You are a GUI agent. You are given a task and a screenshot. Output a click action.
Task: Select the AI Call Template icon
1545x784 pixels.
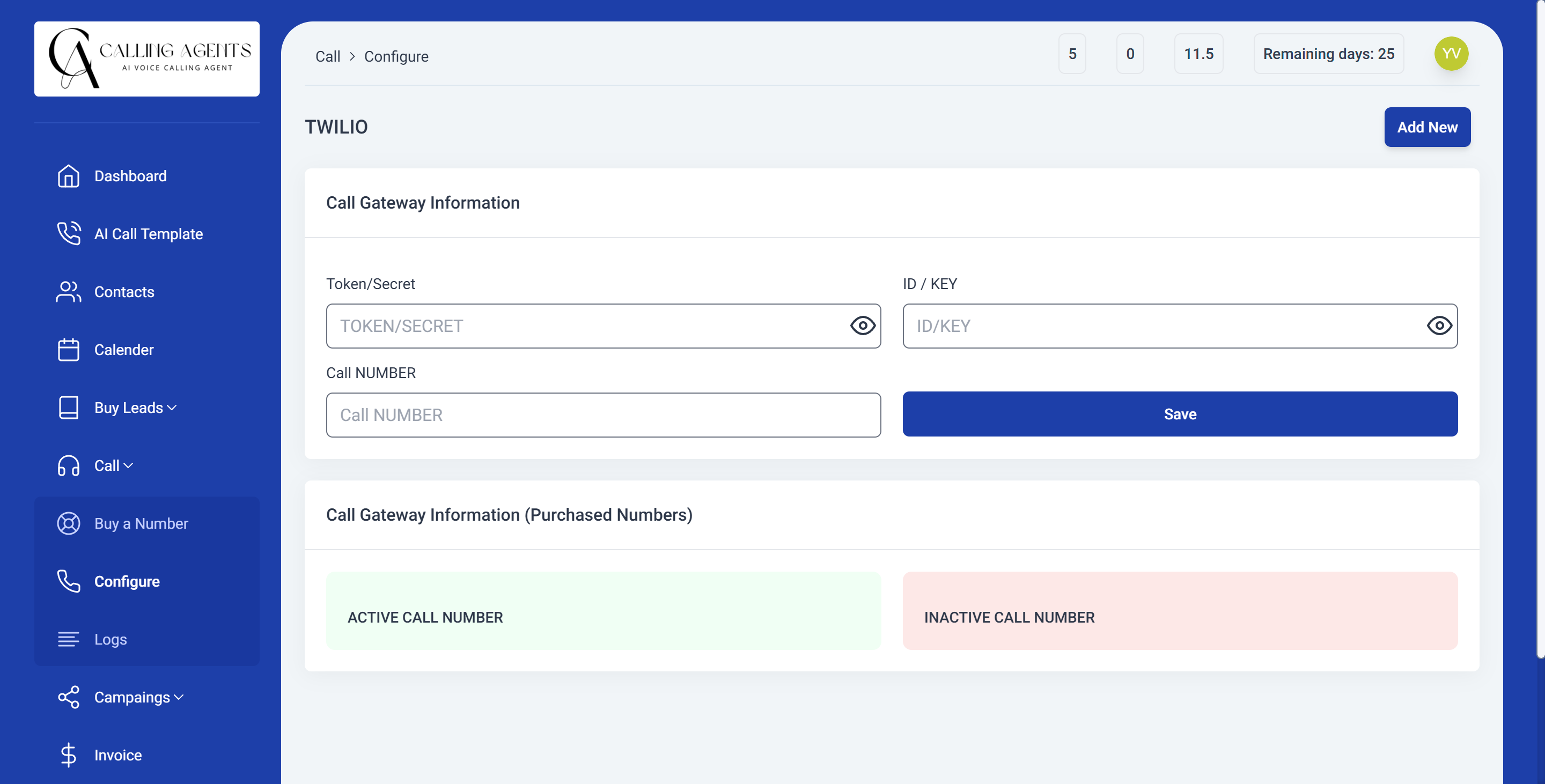coord(68,234)
